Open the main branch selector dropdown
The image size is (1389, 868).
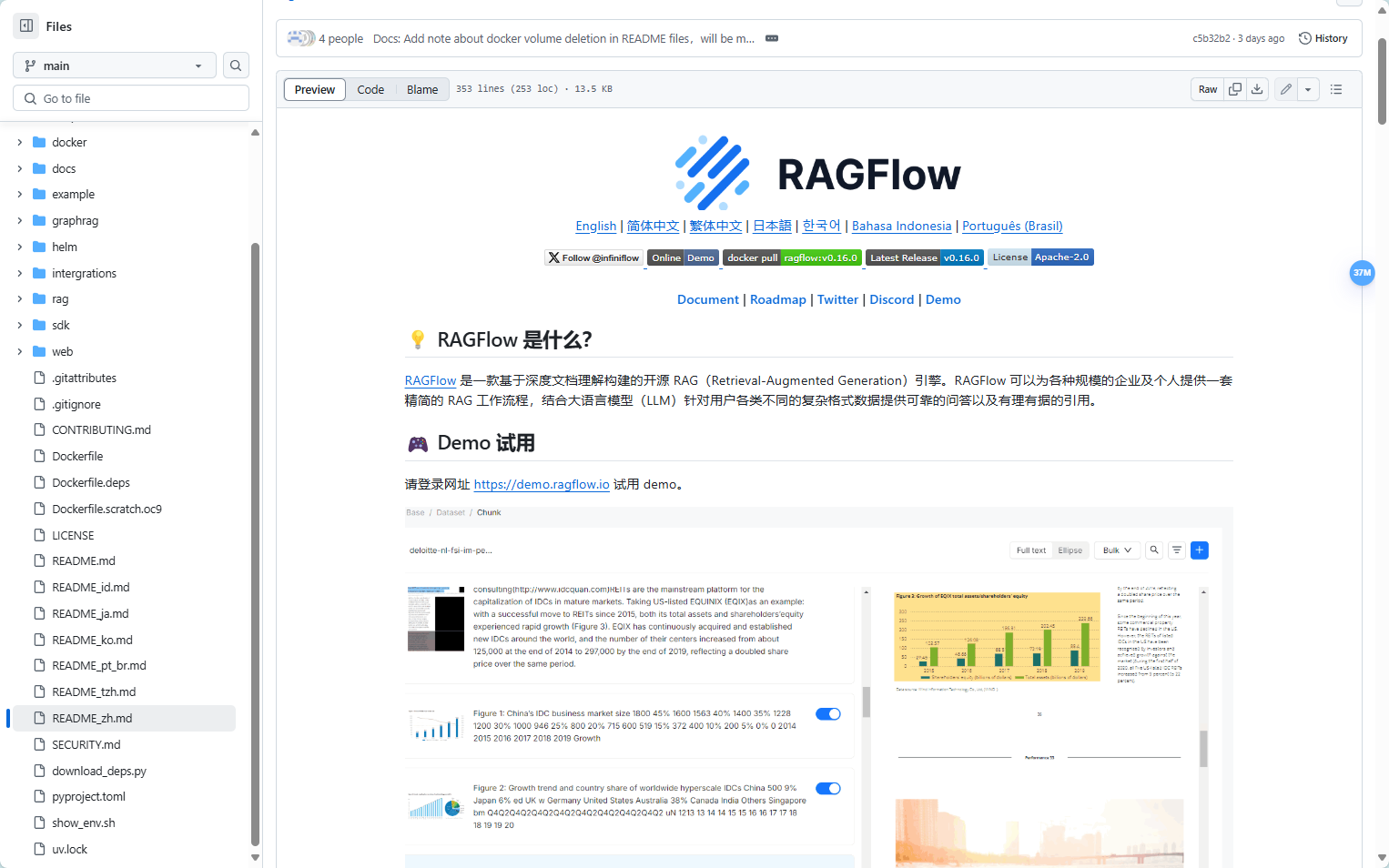(115, 66)
